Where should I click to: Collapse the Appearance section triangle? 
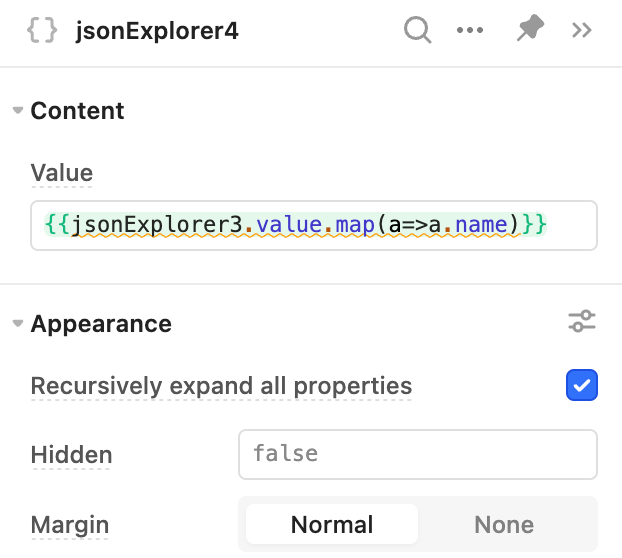[17, 323]
